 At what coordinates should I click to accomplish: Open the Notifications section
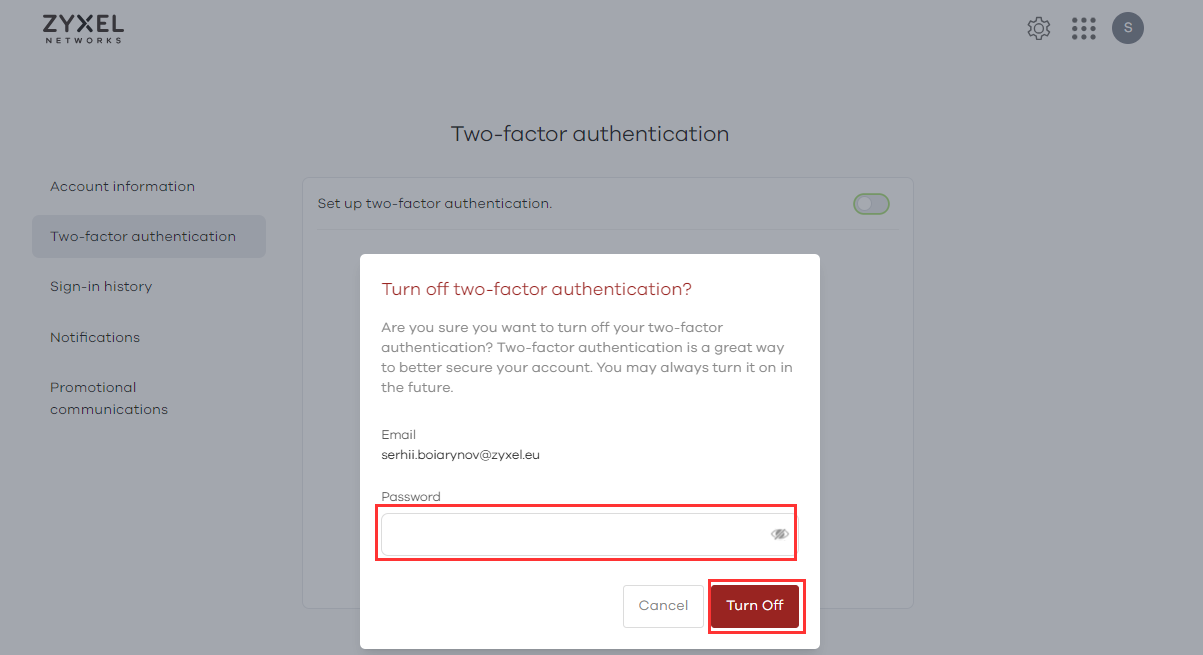click(x=95, y=338)
